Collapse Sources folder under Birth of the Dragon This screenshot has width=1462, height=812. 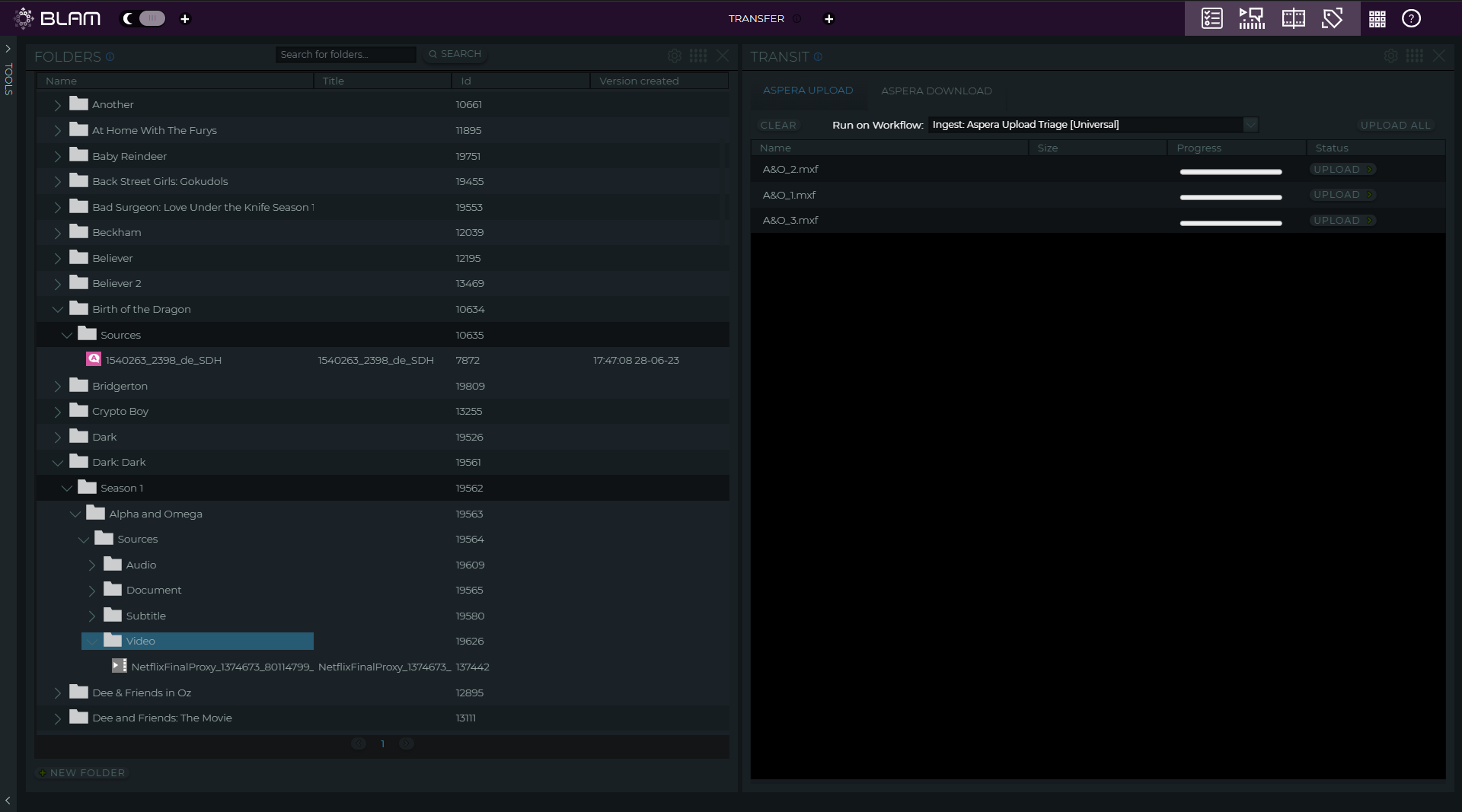point(66,335)
